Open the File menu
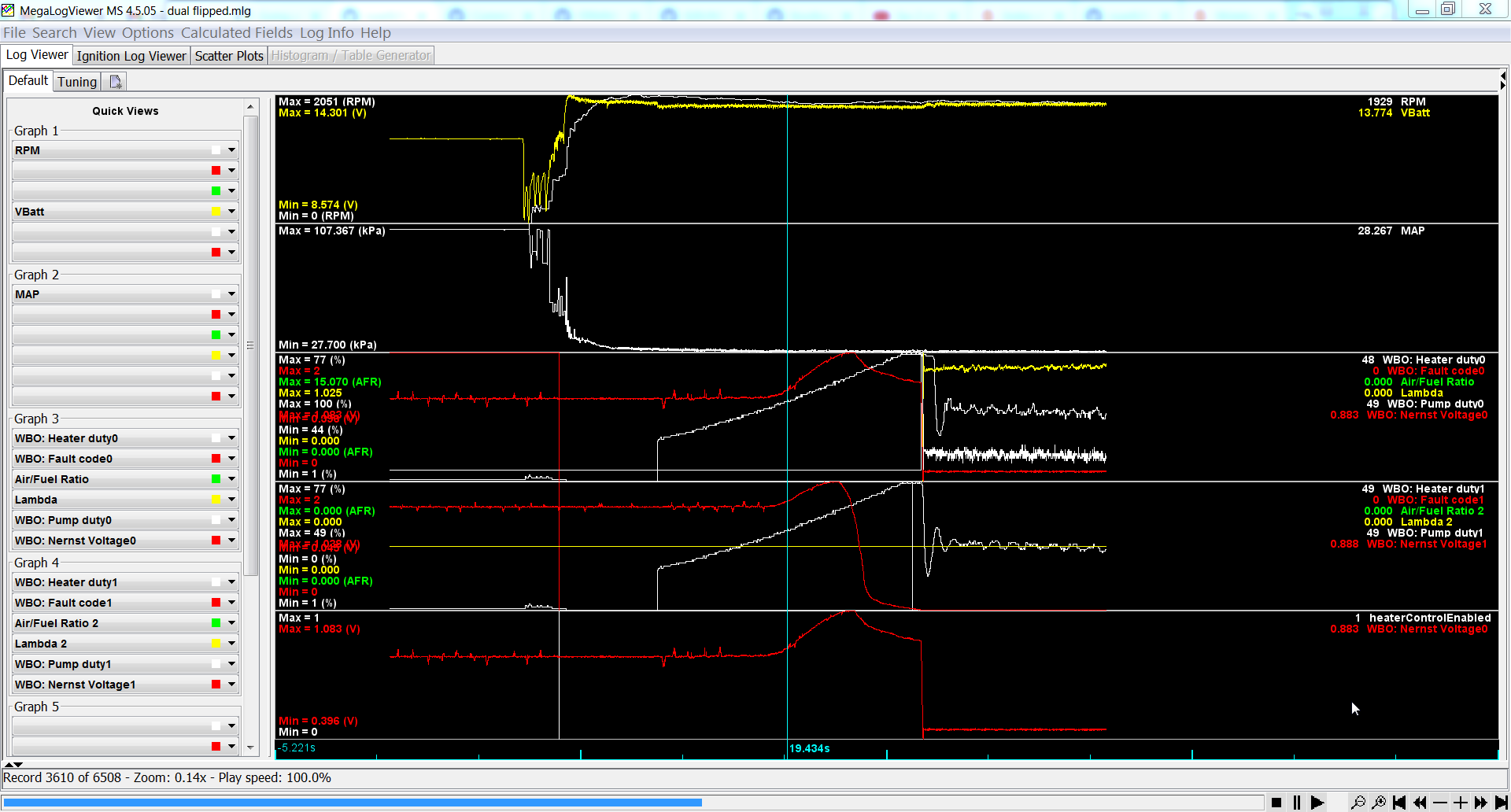This screenshot has height=812, width=1511. [x=15, y=33]
